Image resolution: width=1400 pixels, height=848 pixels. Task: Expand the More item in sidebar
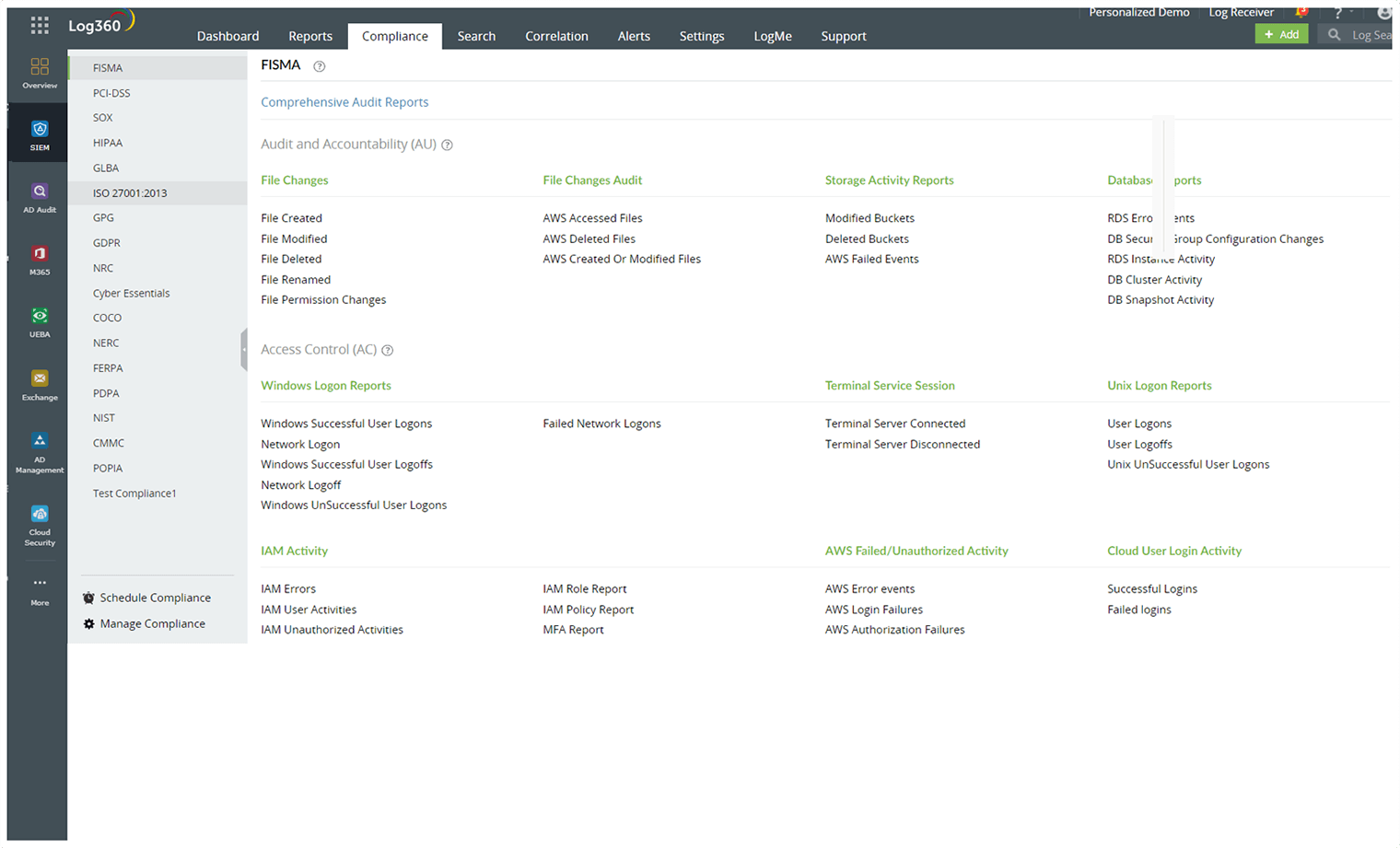[x=39, y=589]
